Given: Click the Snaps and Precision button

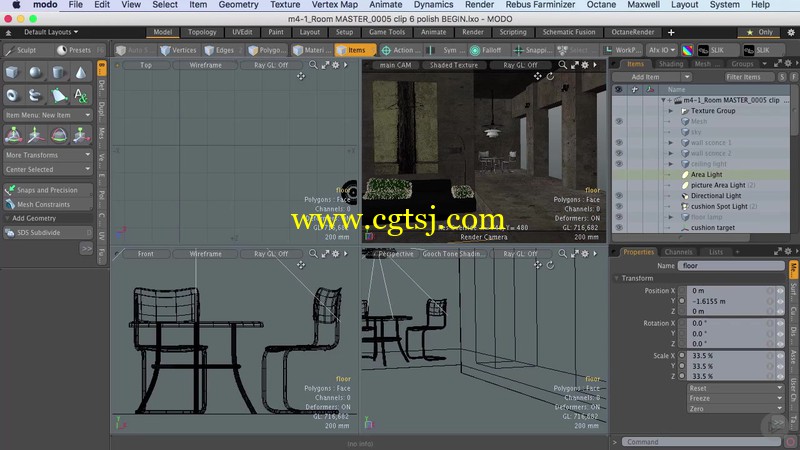Looking at the screenshot, I should 48,190.
